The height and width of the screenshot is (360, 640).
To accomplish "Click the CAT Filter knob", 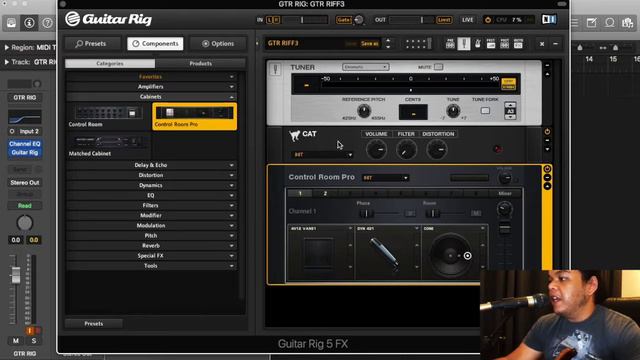I will [x=406, y=149].
